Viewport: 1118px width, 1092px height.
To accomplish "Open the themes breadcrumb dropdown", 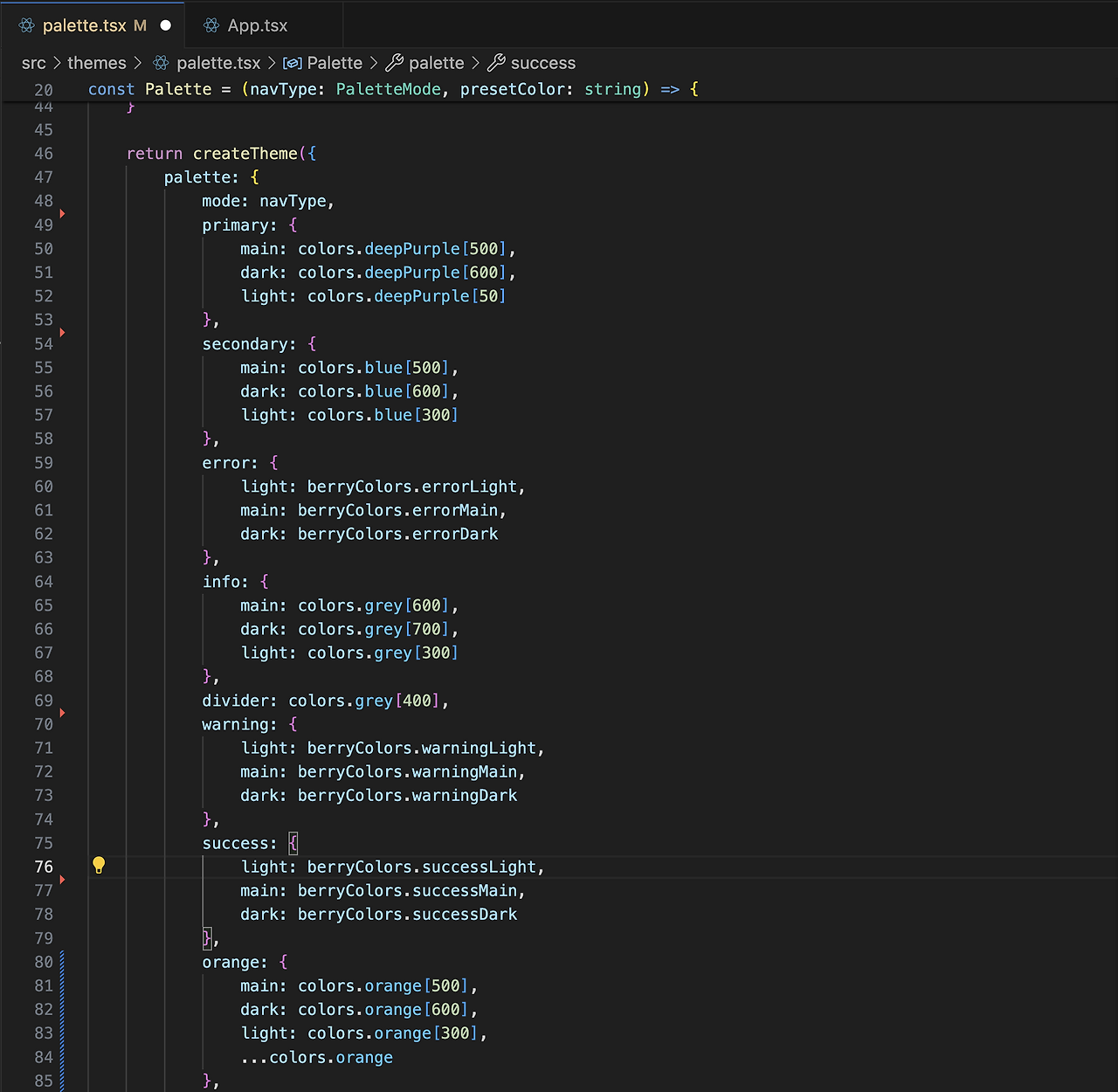I will coord(97,63).
